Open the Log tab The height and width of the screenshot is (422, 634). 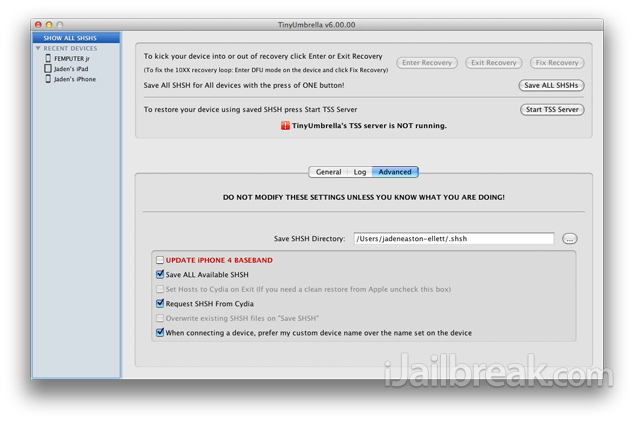tap(359, 172)
